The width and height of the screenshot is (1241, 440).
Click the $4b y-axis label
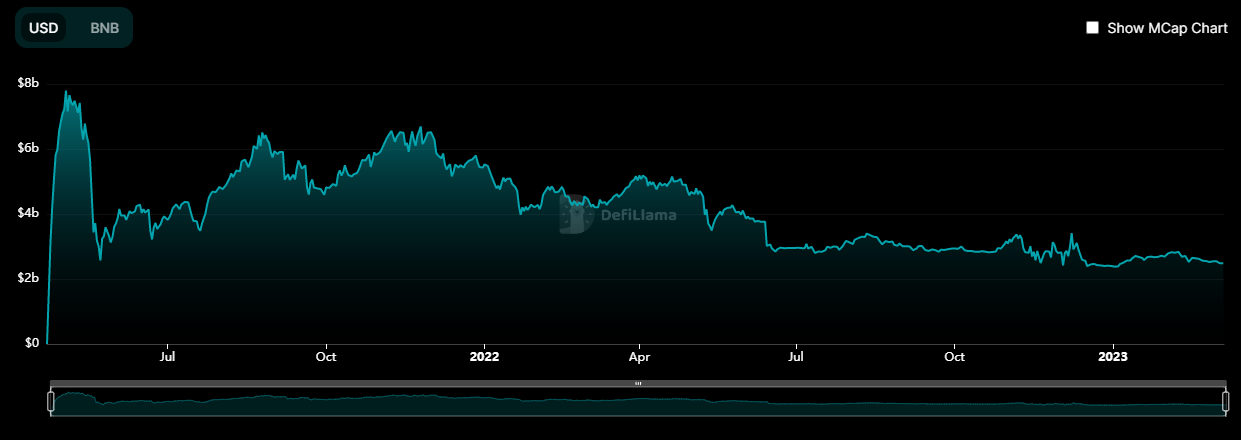pos(28,213)
